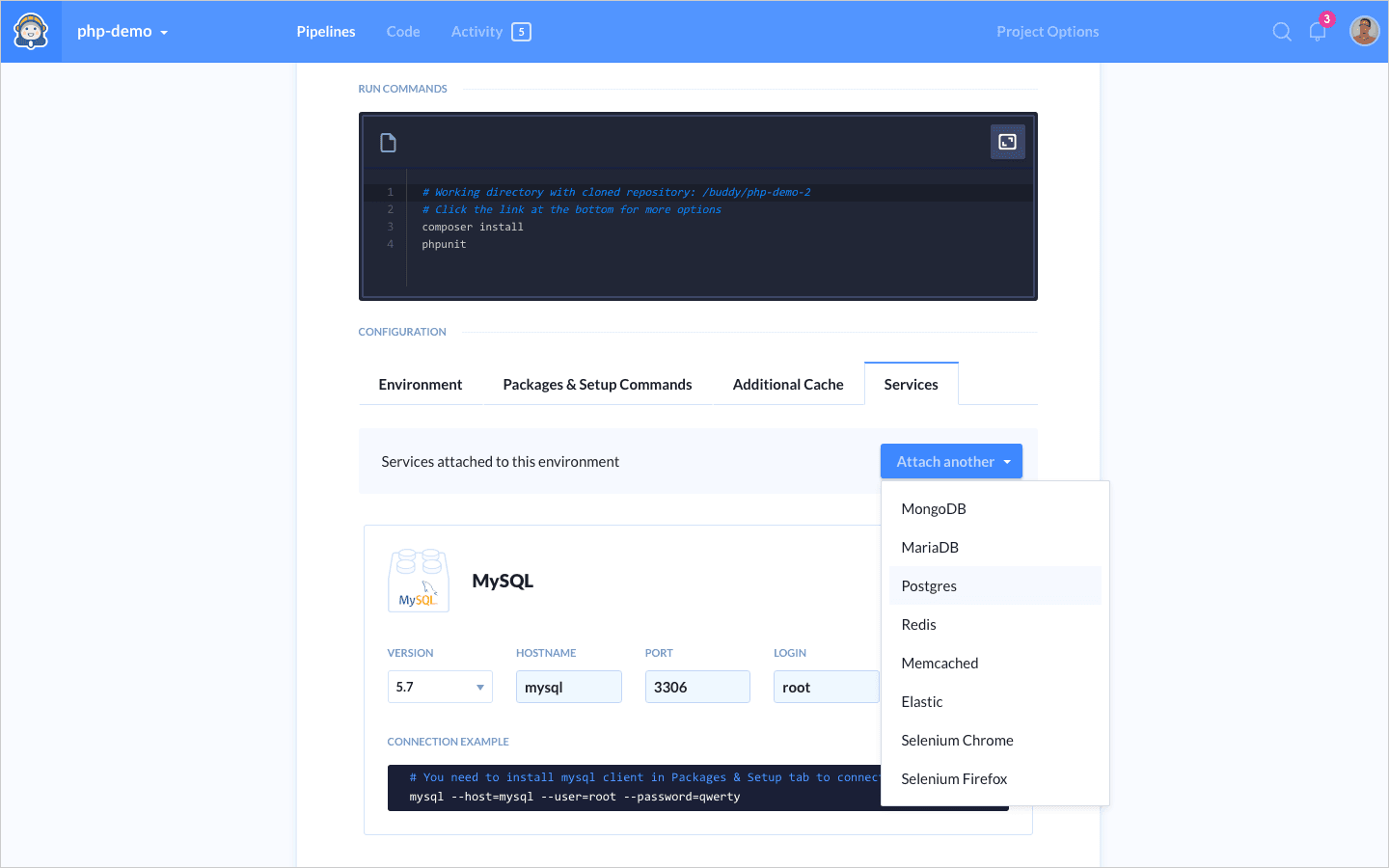Click the Port field showing 3306
This screenshot has height=868, width=1389.
[x=696, y=687]
